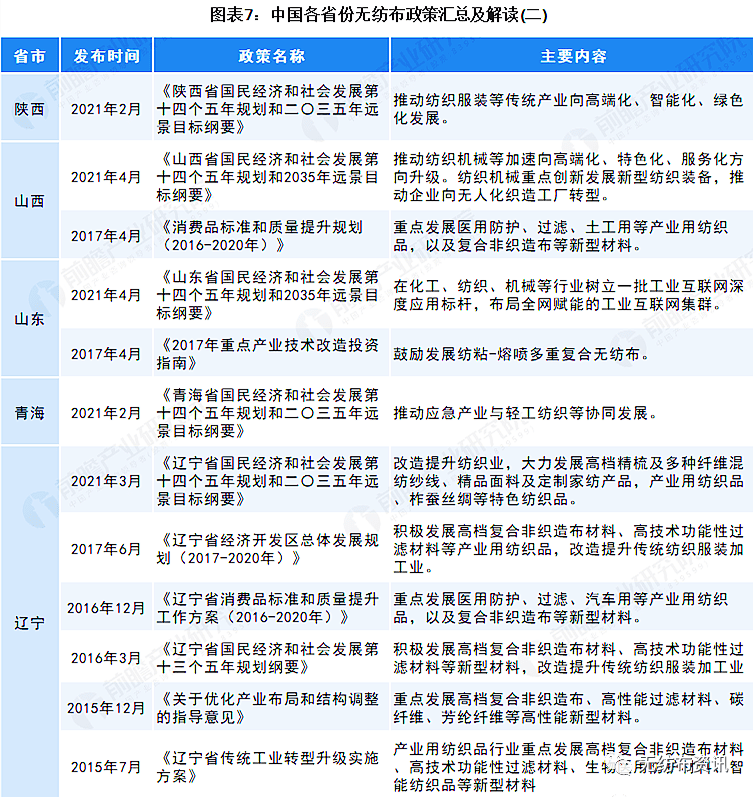753x797 pixels.
Task: Select the 发布时间 column header
Action: tap(106, 55)
